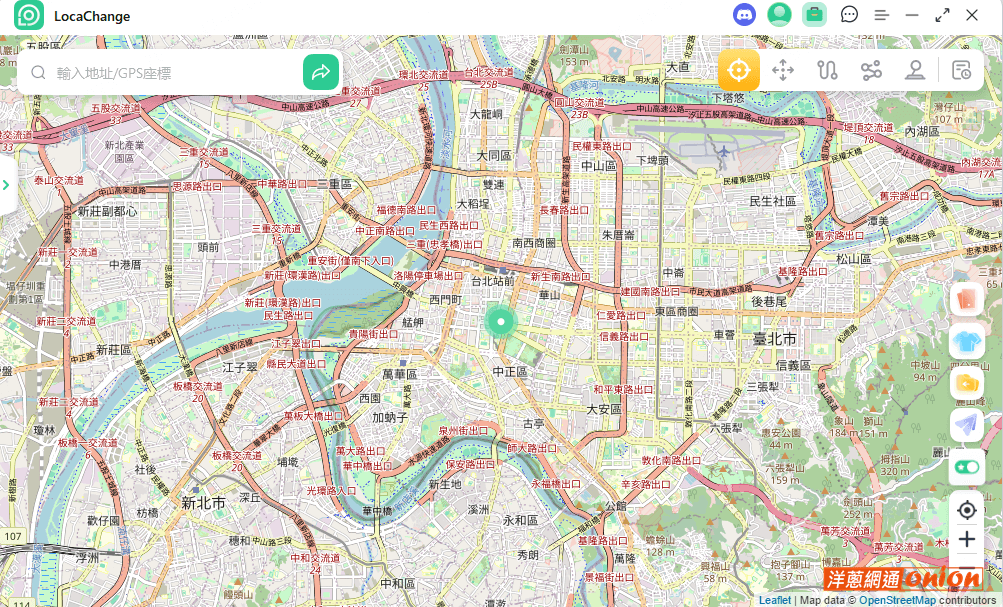Click the 江子翠 label

point(240,367)
